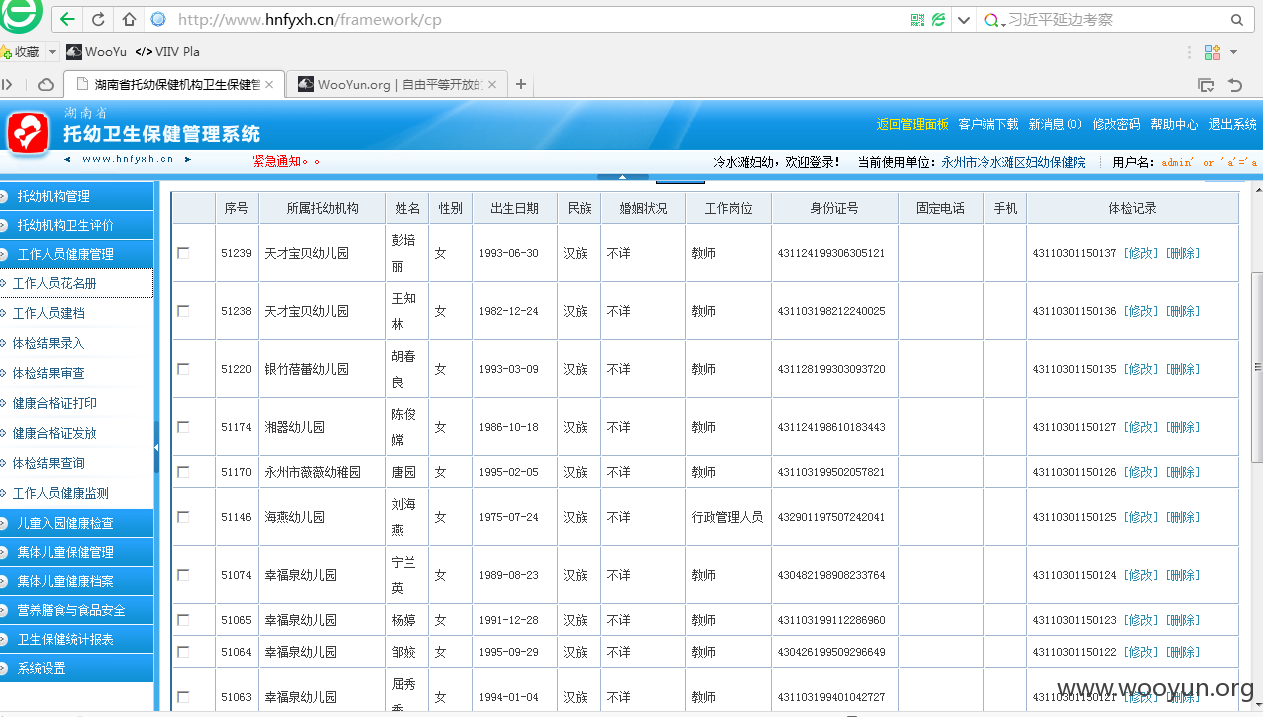Close the WooYun.org tab
Viewport: 1263px width, 717px height.
[x=492, y=85]
